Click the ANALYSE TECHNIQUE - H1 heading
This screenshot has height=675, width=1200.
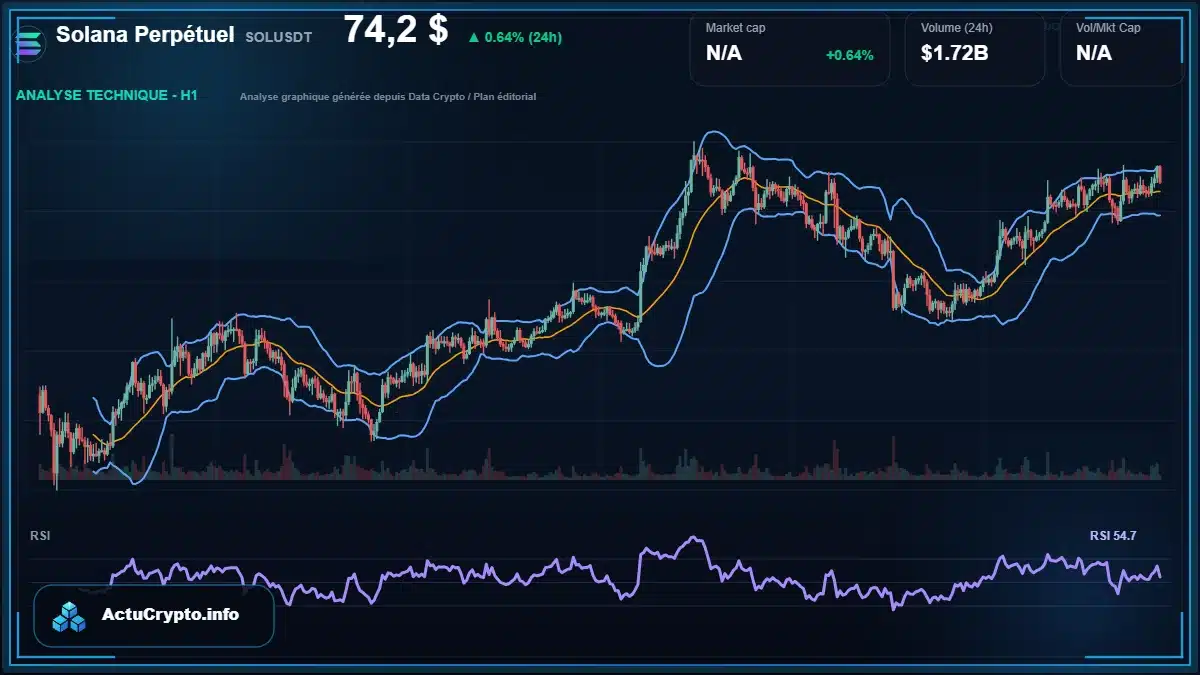107,96
